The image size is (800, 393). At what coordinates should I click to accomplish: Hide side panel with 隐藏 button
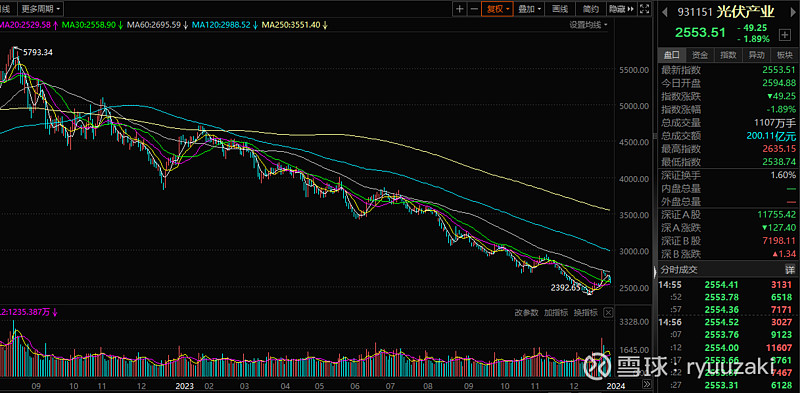point(621,9)
